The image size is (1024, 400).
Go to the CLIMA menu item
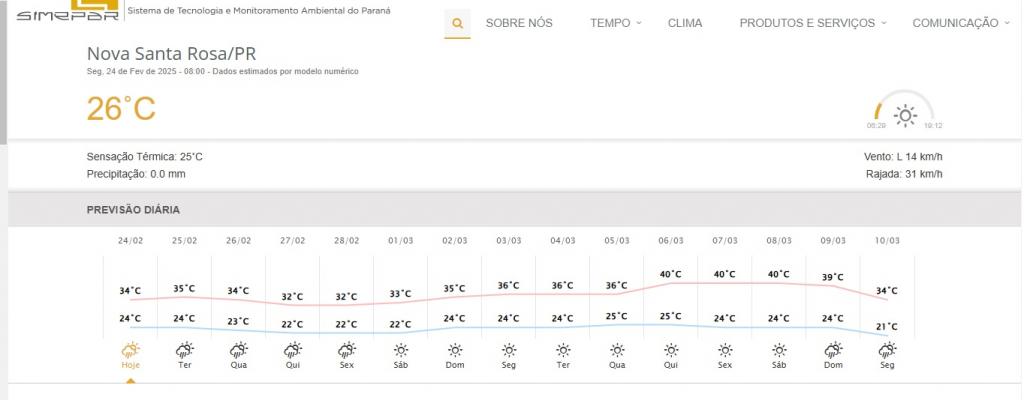(685, 23)
